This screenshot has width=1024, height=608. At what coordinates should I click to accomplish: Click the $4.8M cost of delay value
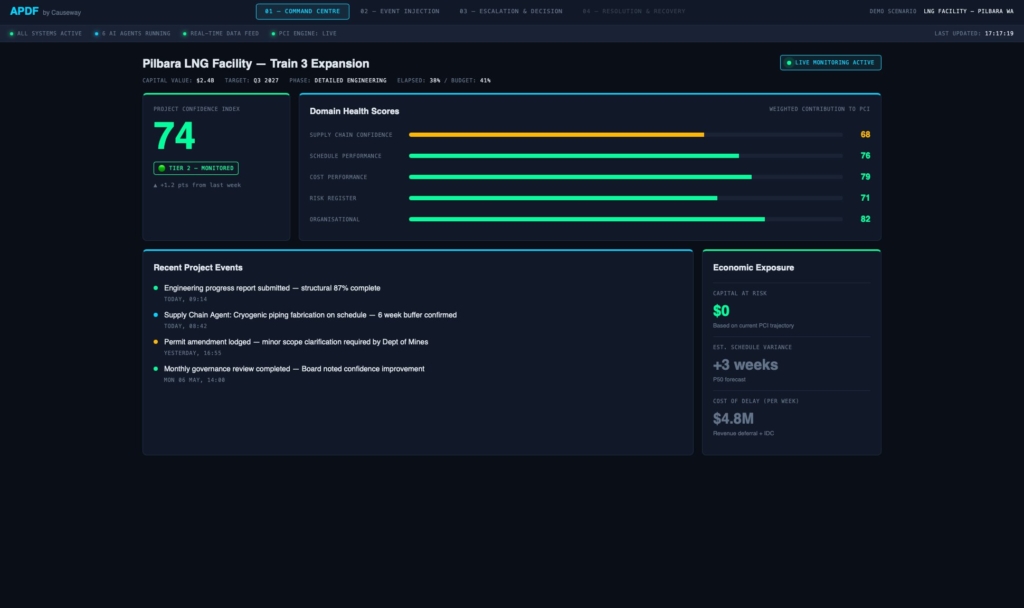click(x=733, y=419)
